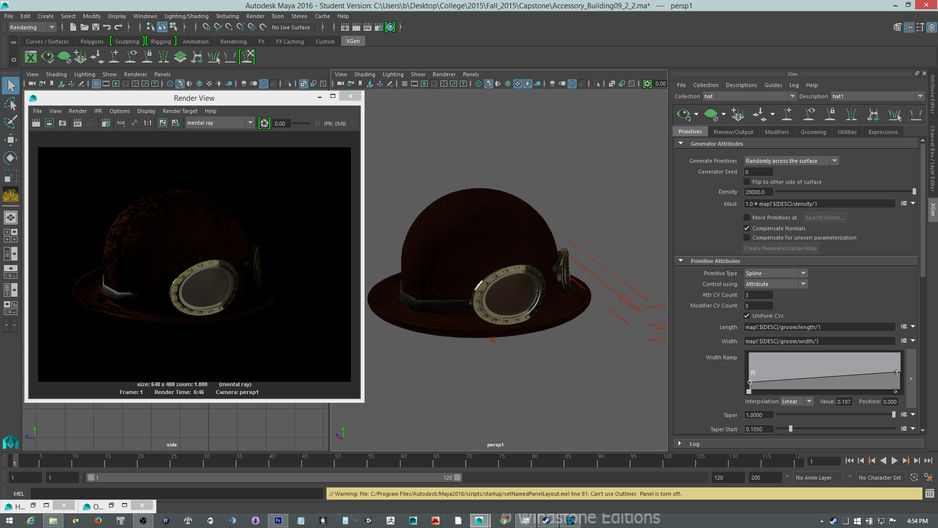The height and width of the screenshot is (528, 938).
Task: Open the Rendering menu set dropdown
Action: (x=31, y=28)
